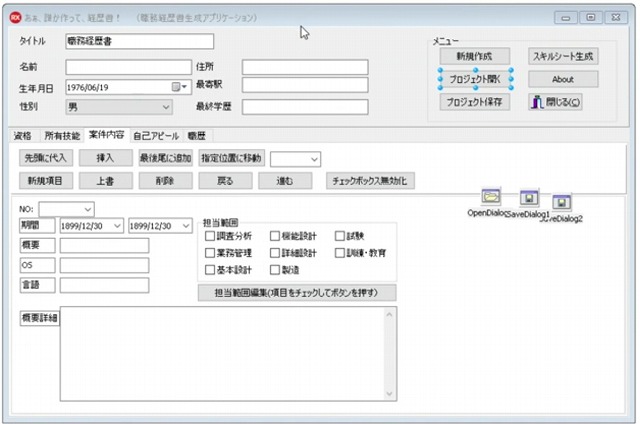Viewport: 640px width, 424px height.
Task: Focus the 名前 input field
Action: click(129, 67)
